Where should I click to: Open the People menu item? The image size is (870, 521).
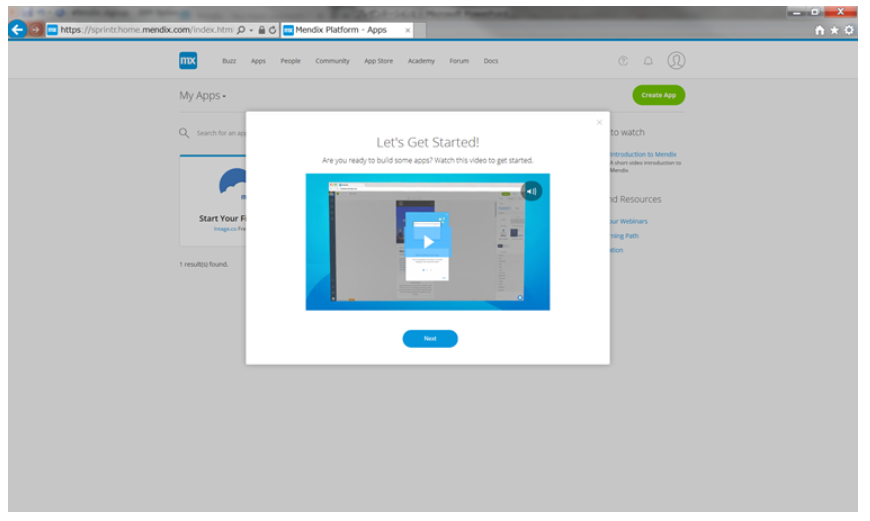click(x=290, y=61)
